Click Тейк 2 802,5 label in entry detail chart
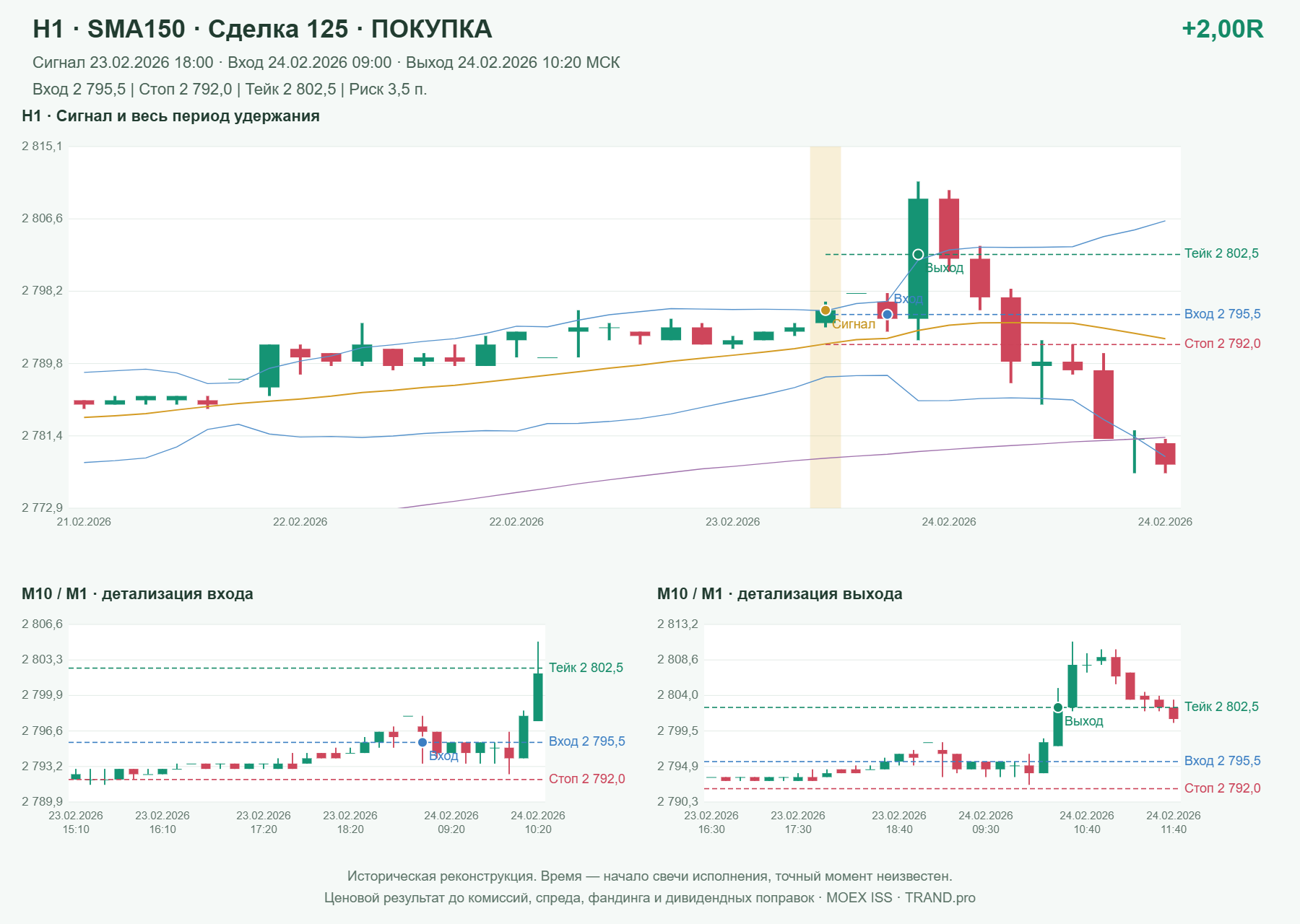 tap(586, 668)
